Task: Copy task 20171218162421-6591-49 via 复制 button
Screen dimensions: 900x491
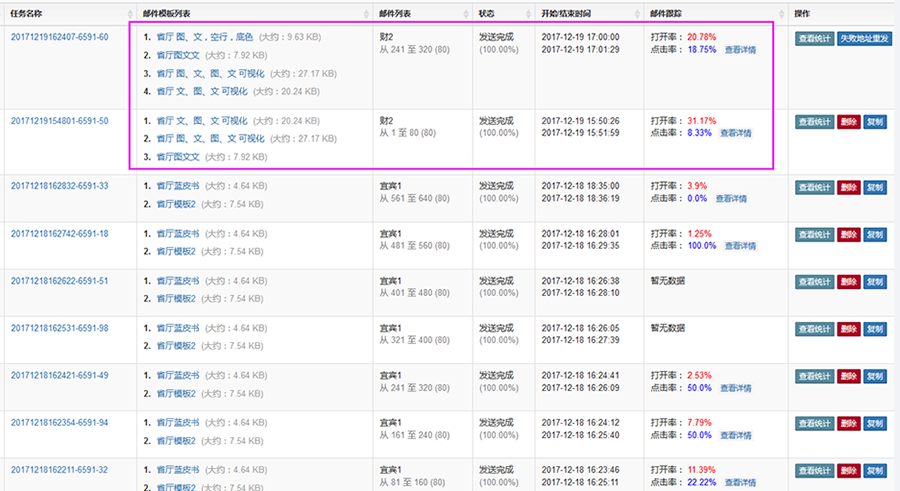Action: (875, 376)
